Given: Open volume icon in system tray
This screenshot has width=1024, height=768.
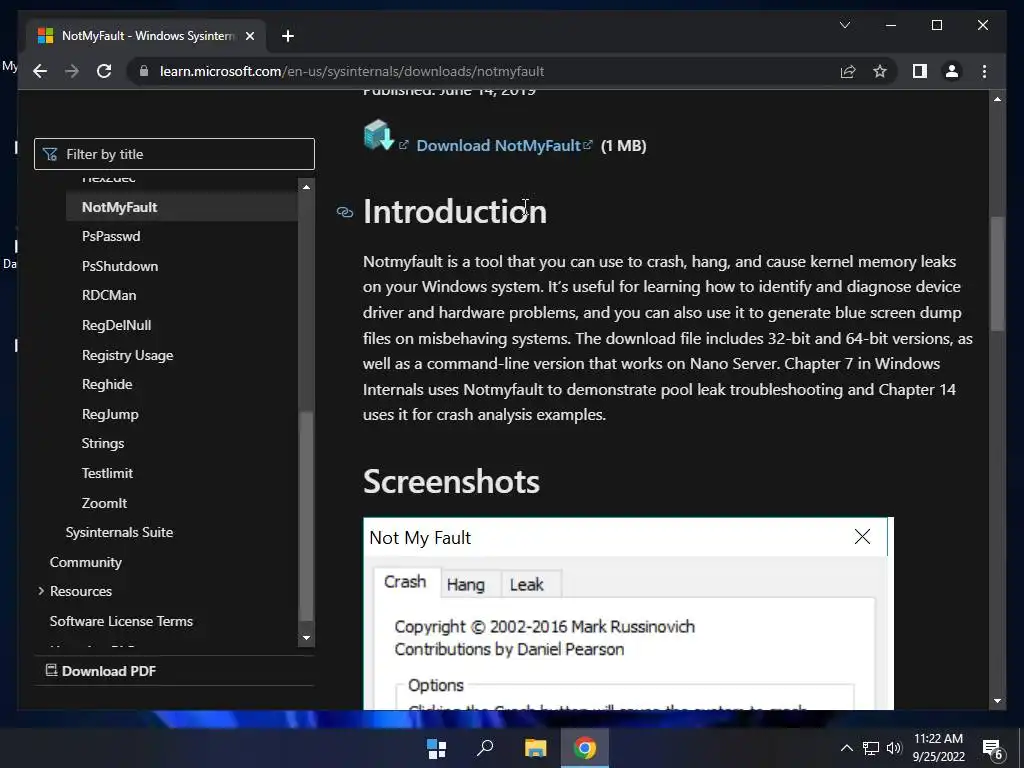Looking at the screenshot, I should pyautogui.click(x=894, y=748).
